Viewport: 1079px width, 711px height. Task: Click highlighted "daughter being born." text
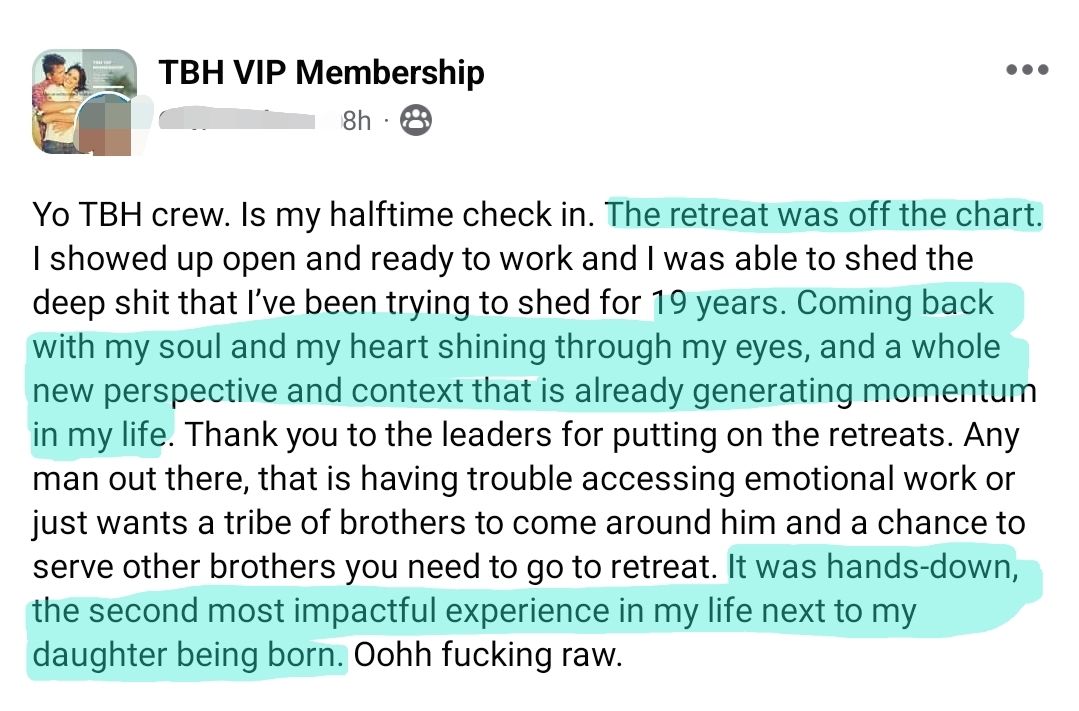(189, 655)
